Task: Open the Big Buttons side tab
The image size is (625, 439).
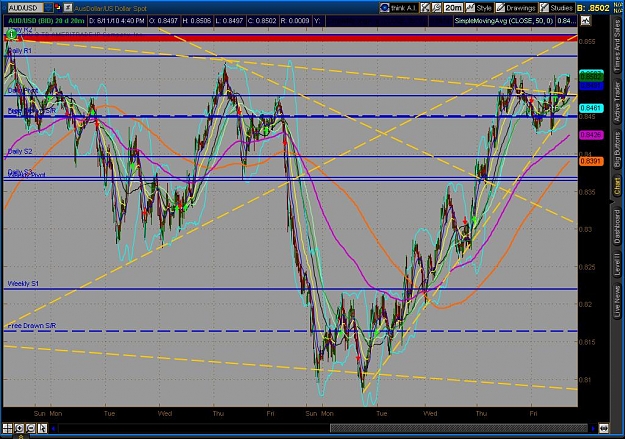Action: pyautogui.click(x=618, y=150)
